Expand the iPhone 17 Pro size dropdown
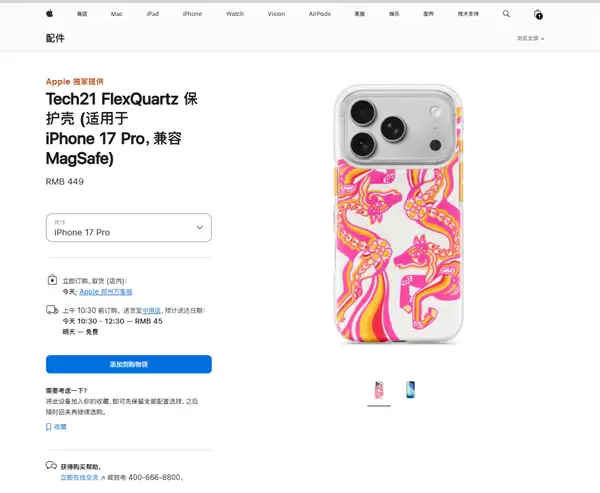Image resolution: width=600 pixels, height=493 pixels. click(128, 227)
